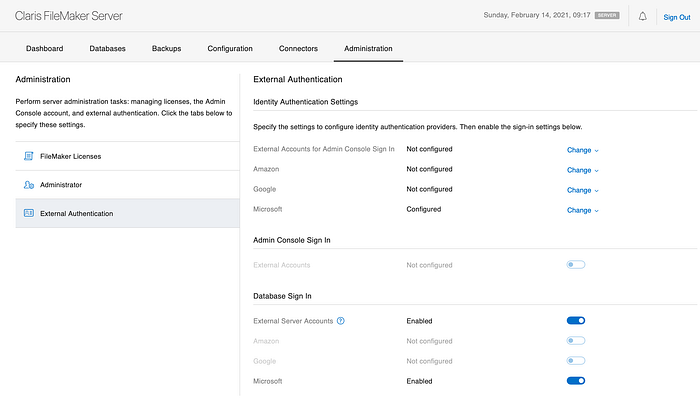Expand Change for External Accounts Admin Console
The image size is (700, 404).
pyautogui.click(x=582, y=150)
